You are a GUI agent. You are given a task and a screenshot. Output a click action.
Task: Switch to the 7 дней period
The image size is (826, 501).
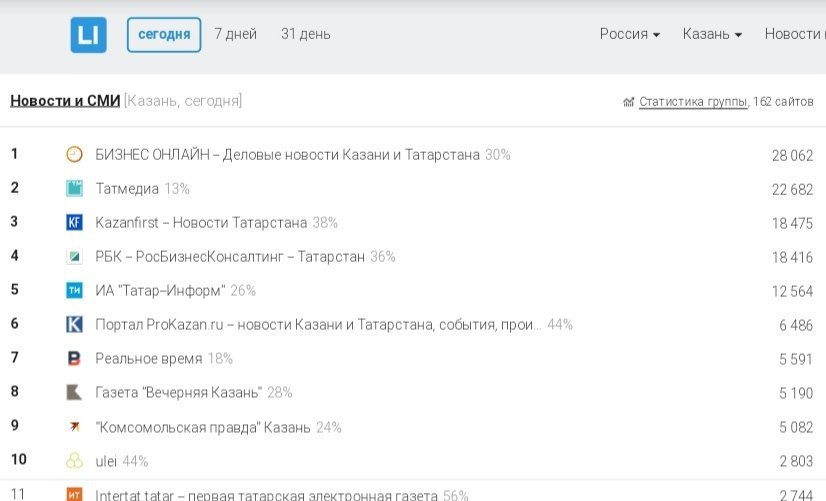click(x=235, y=34)
